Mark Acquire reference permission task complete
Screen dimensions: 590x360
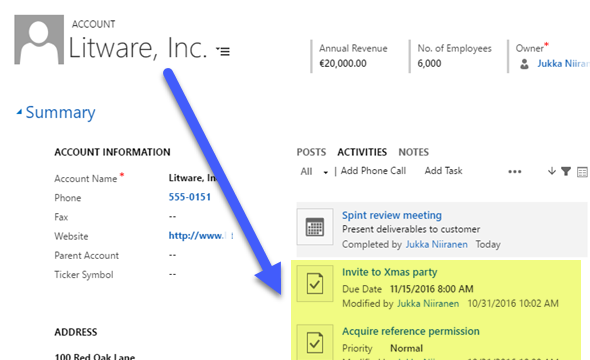pyautogui.click(x=315, y=342)
